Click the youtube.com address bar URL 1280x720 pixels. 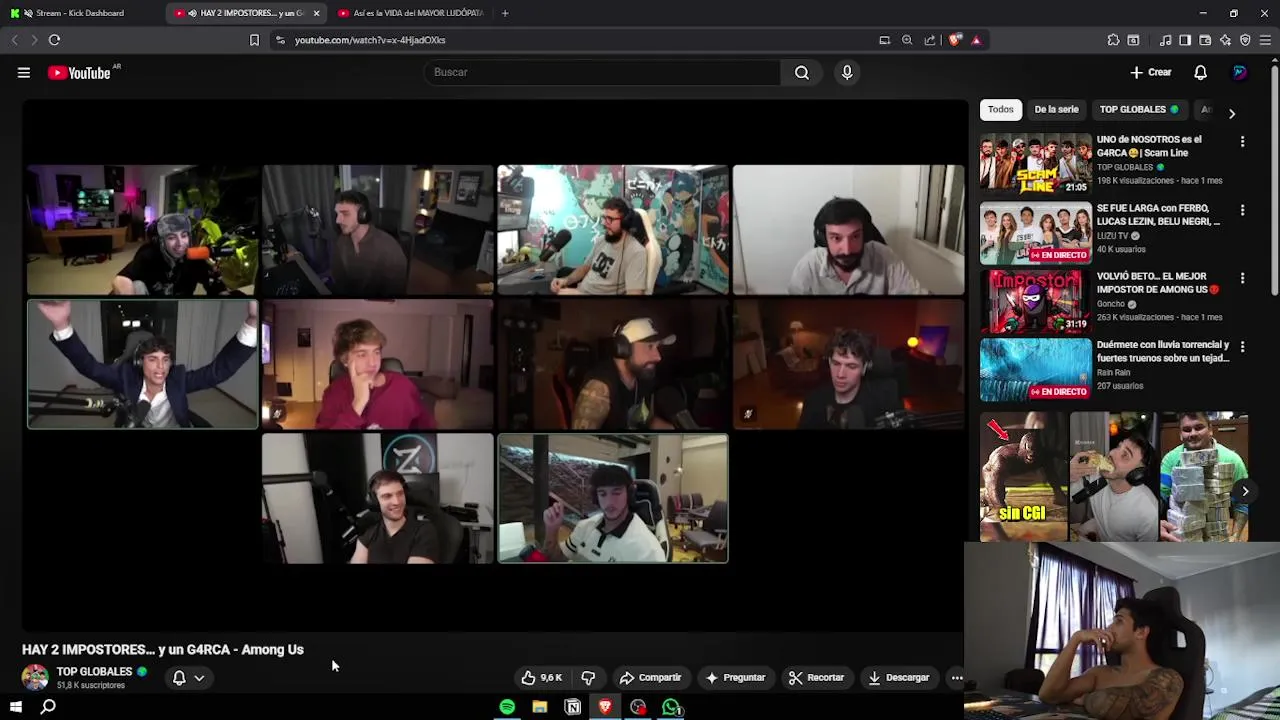click(x=370, y=40)
